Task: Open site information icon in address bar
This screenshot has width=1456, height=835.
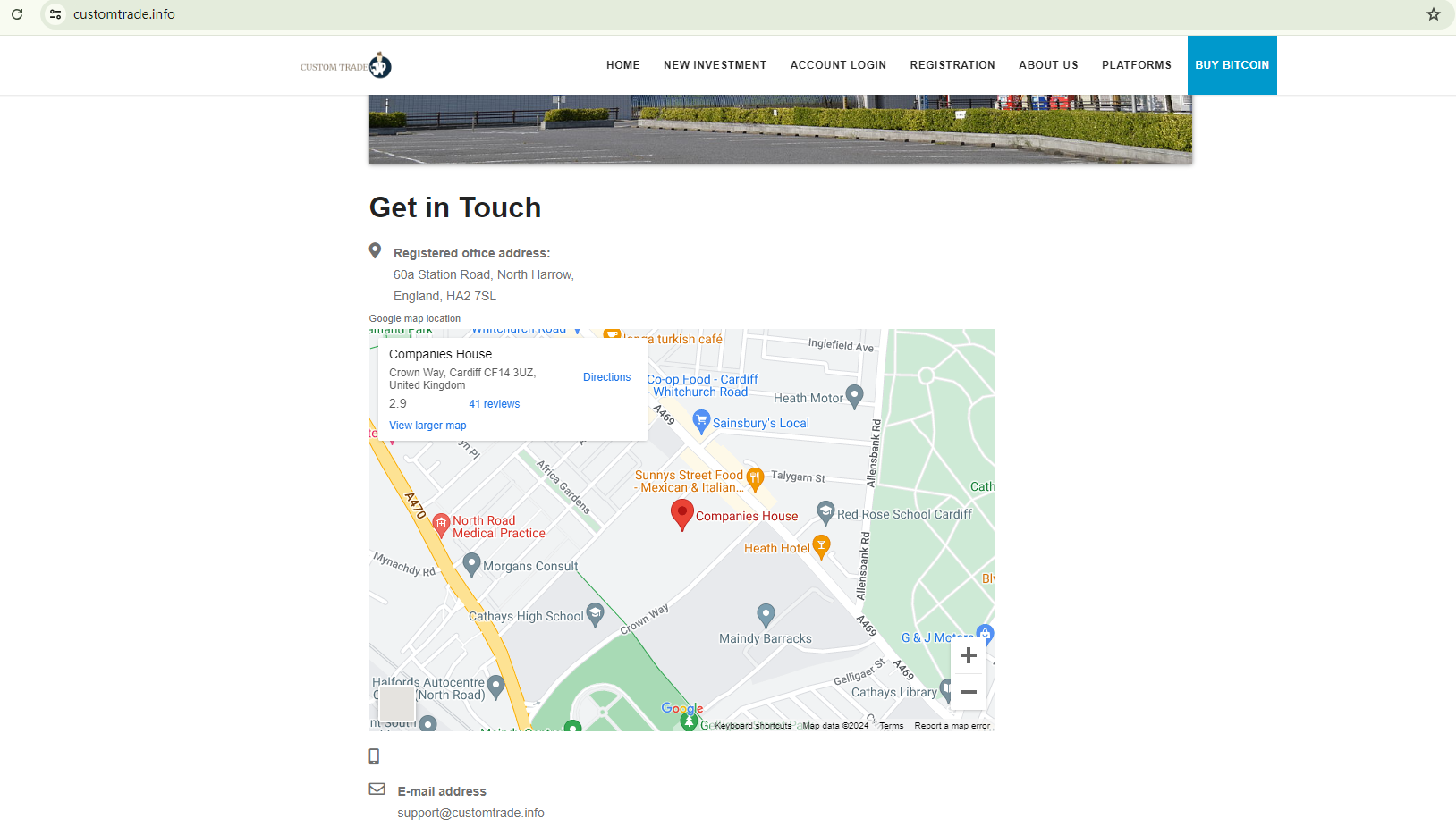Action: (55, 14)
